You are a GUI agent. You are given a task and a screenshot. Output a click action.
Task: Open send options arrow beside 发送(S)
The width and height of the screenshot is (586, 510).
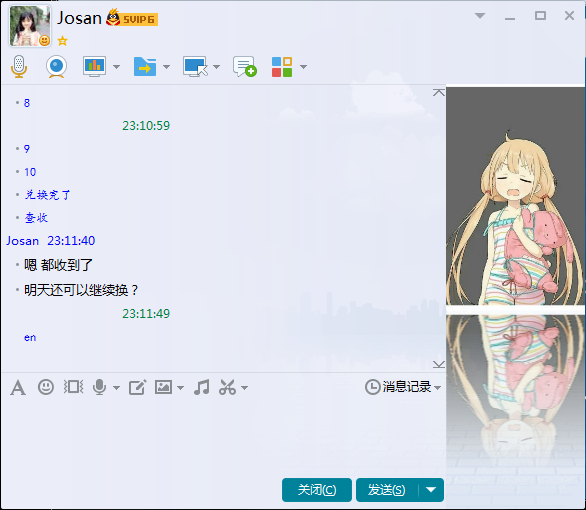coord(431,489)
